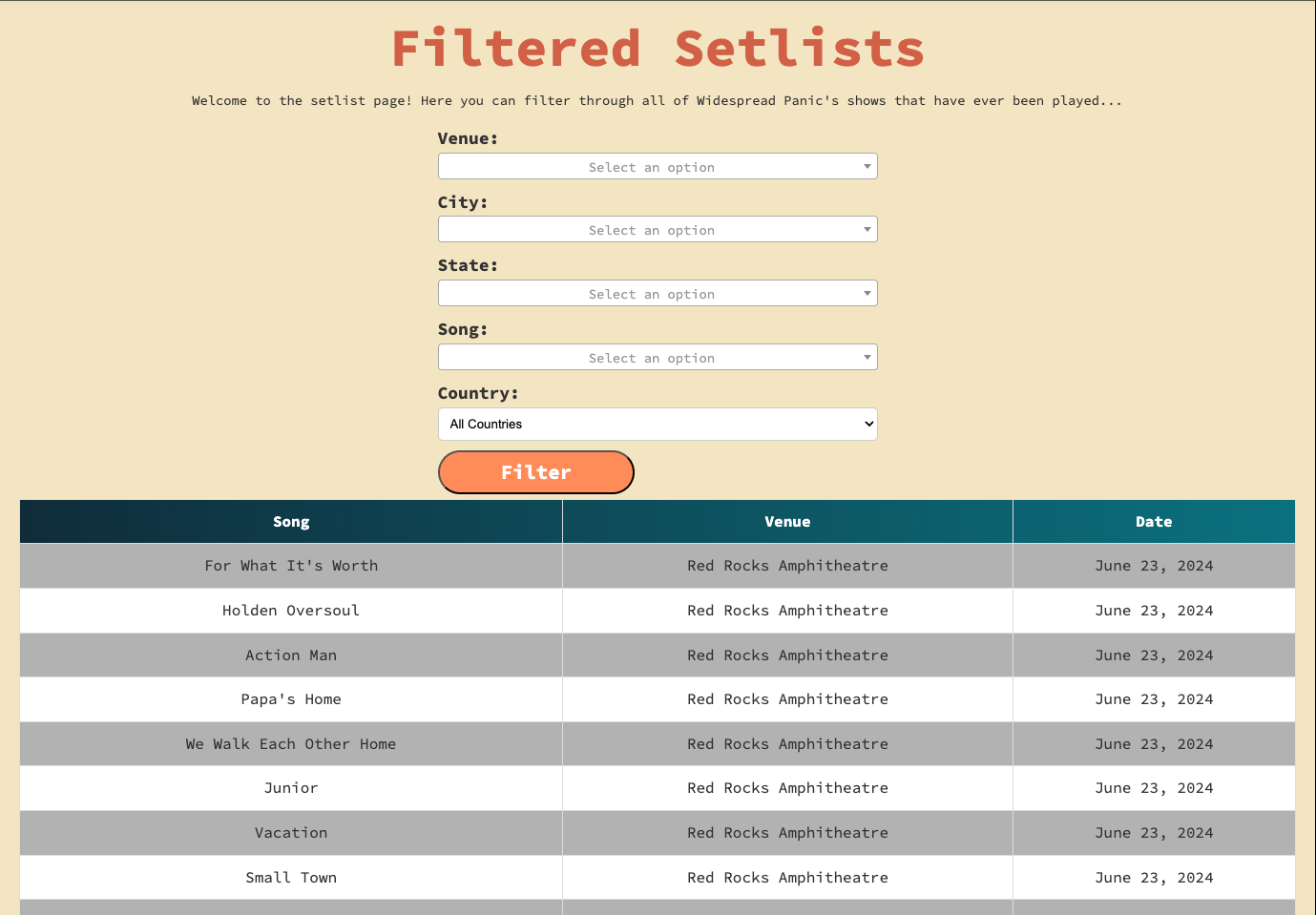The width and height of the screenshot is (1316, 915).
Task: Click the "Junior" song cell
Action: point(291,788)
